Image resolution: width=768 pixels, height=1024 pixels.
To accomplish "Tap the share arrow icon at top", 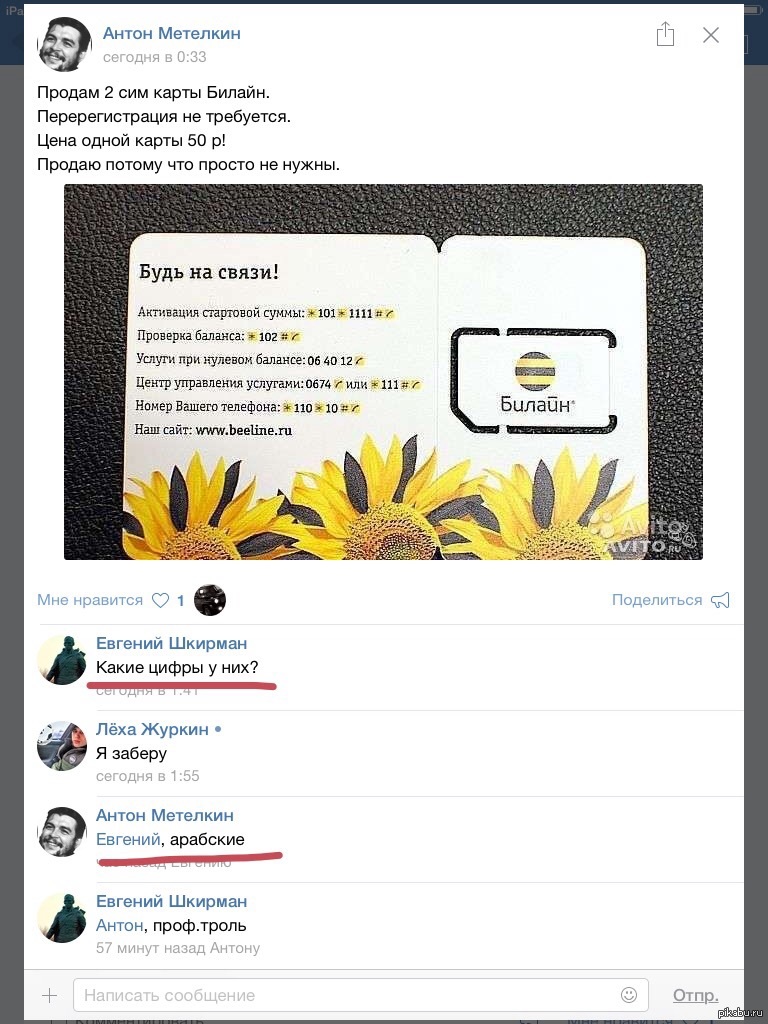I will point(665,34).
